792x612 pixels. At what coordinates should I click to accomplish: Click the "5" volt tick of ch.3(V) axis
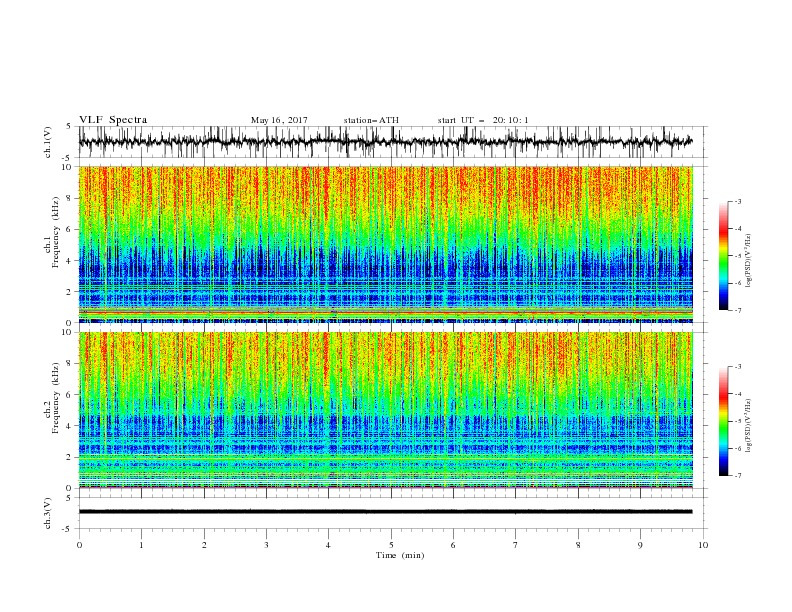(x=69, y=498)
